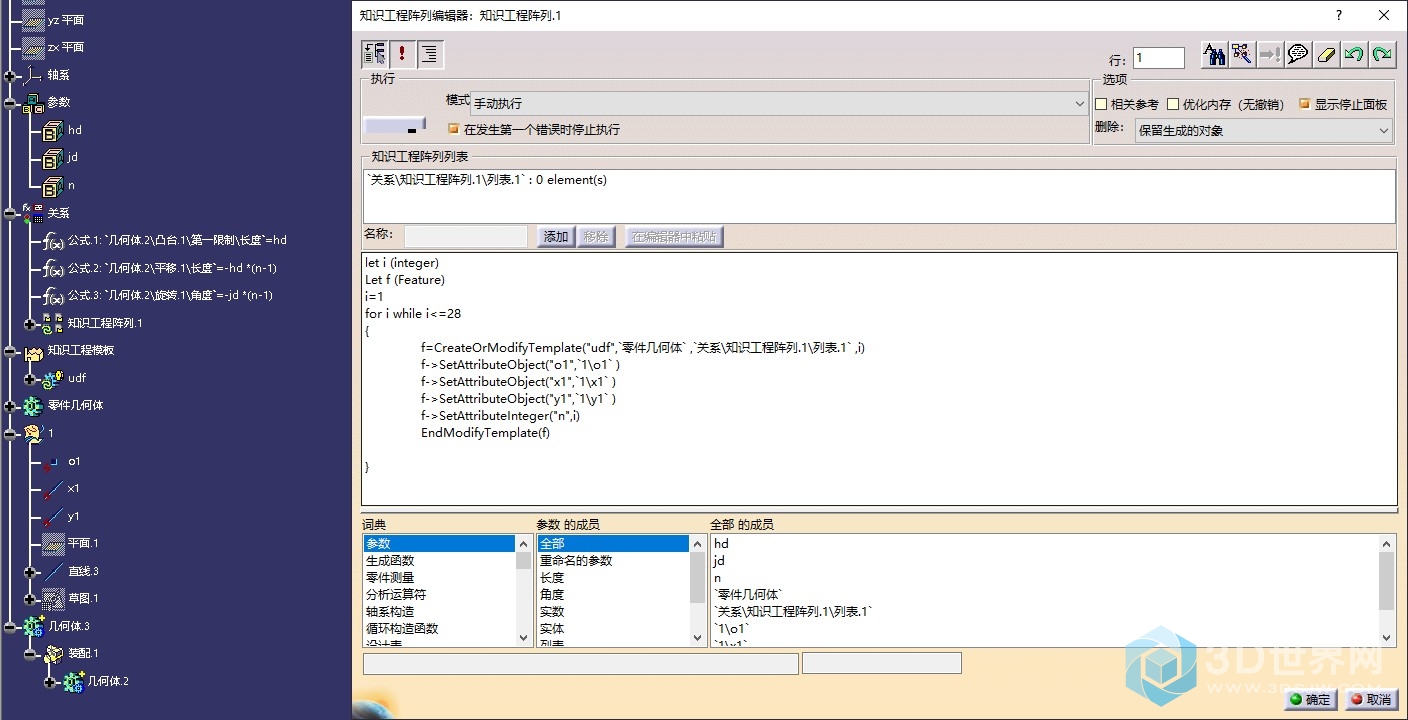This screenshot has width=1408, height=720.
Task: Select 生成函数 in the dictionary list
Action: (439, 561)
